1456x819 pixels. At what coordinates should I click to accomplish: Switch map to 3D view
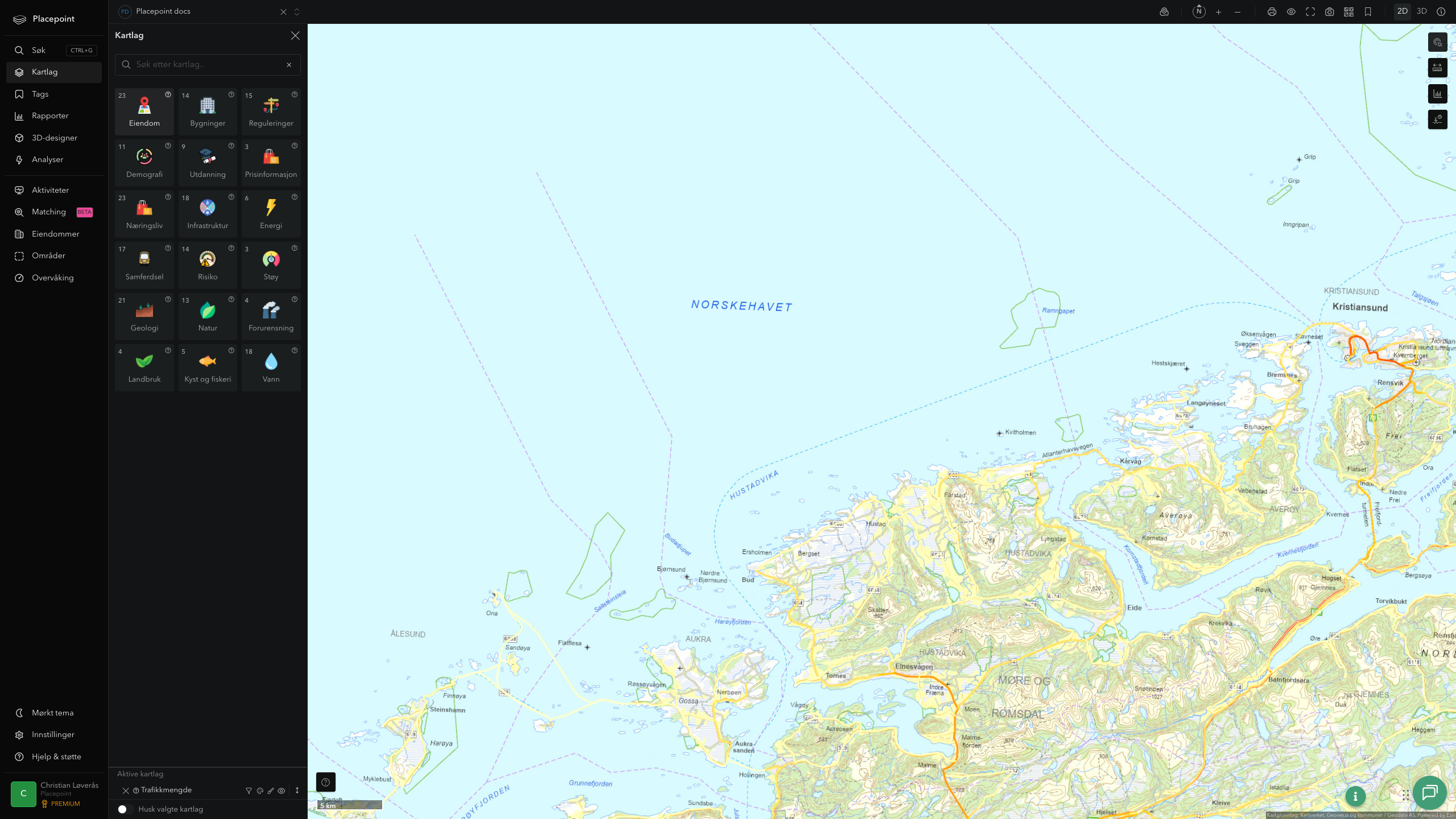point(1421,11)
